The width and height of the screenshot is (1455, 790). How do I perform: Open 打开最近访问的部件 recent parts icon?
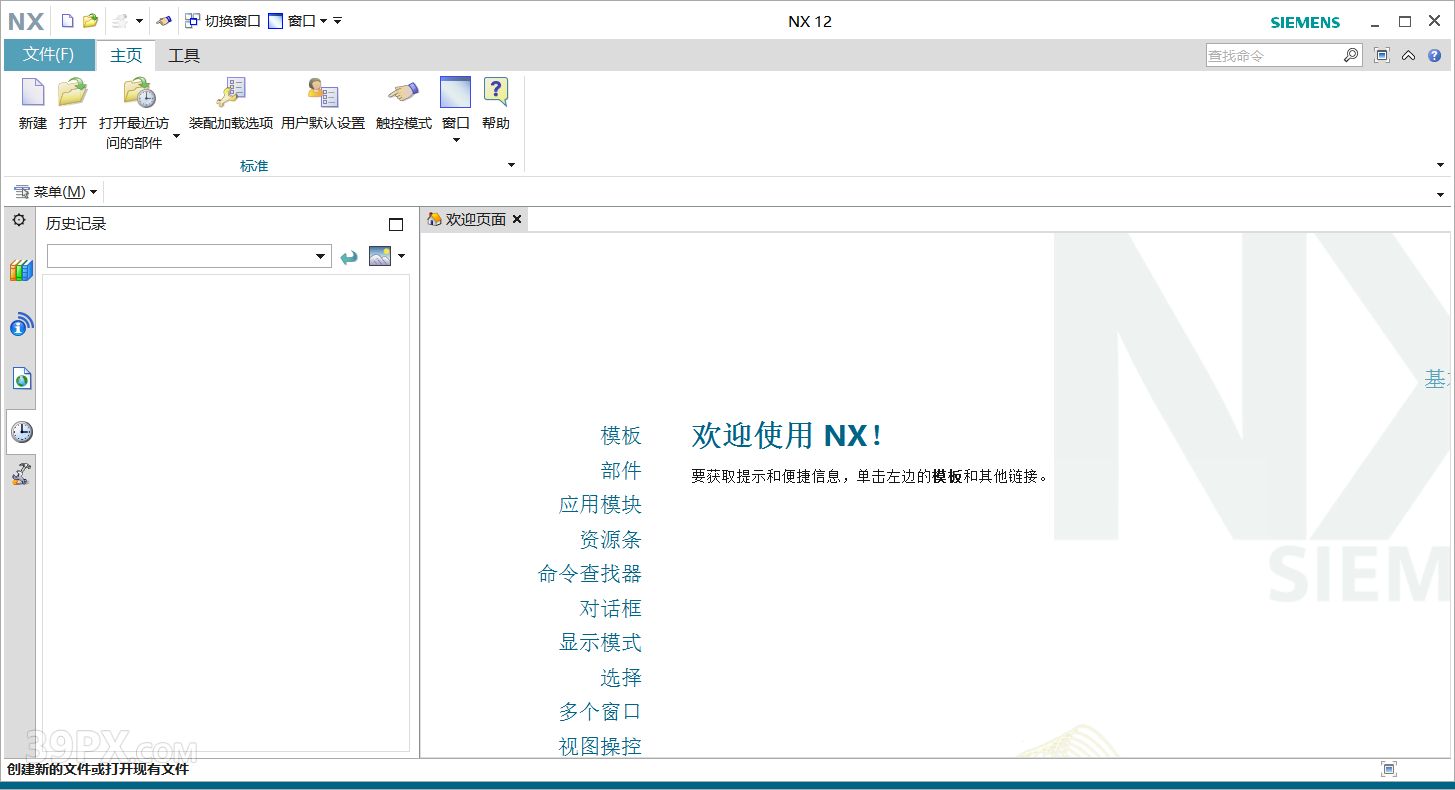point(139,92)
